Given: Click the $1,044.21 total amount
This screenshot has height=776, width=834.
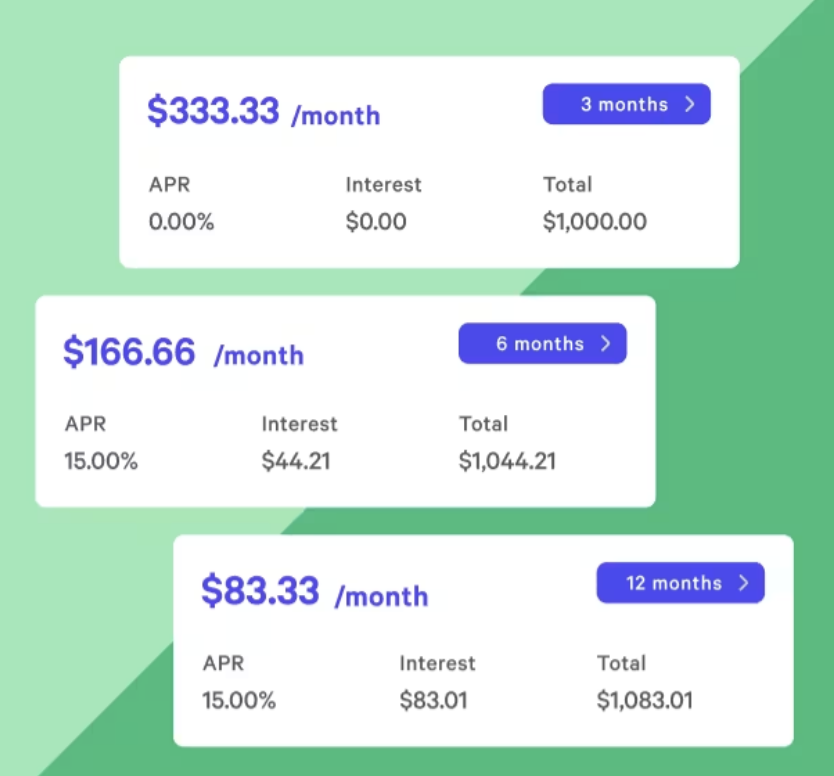Looking at the screenshot, I should (x=507, y=461).
